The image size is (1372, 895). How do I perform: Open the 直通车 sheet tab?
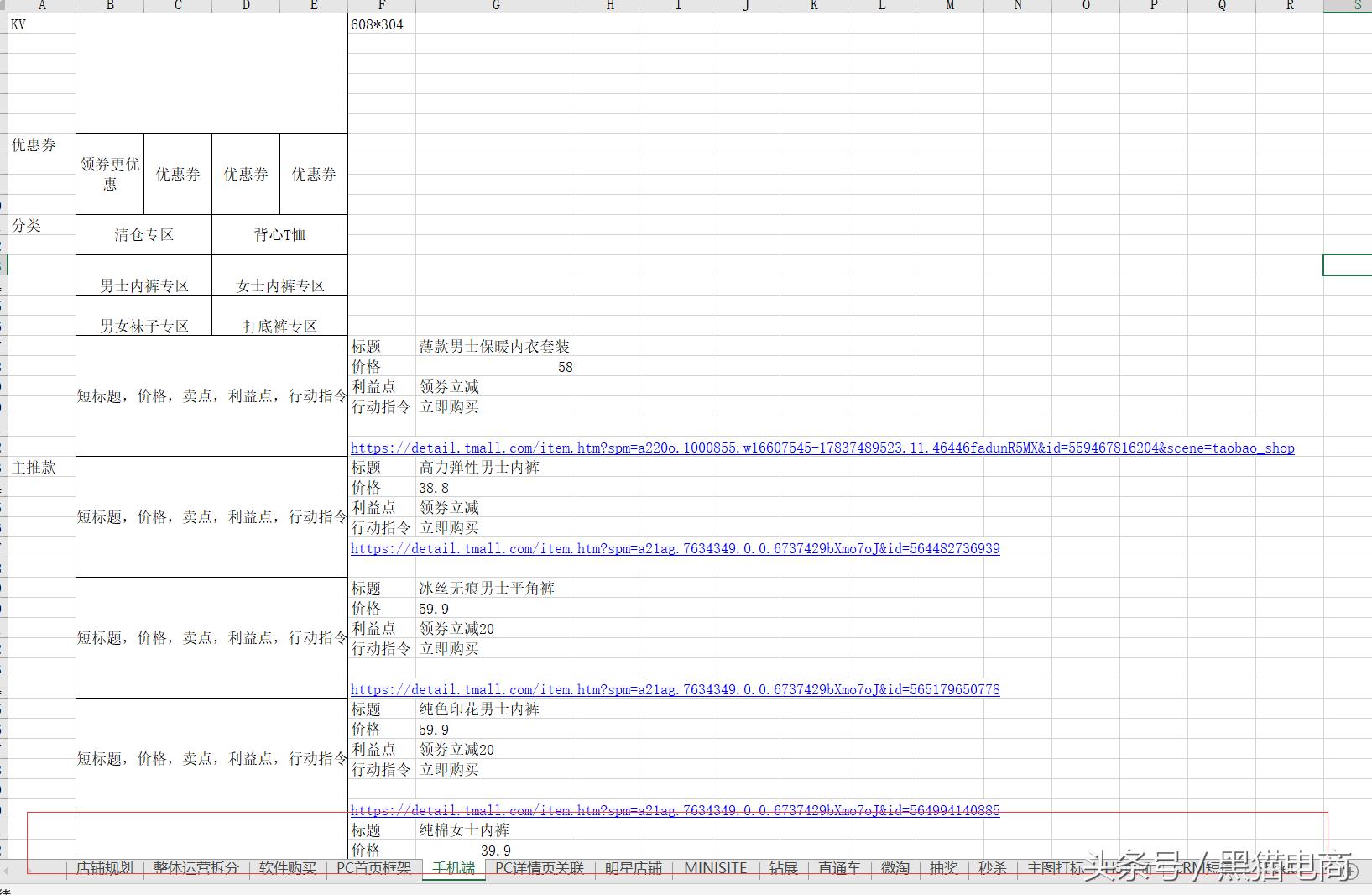(x=839, y=868)
